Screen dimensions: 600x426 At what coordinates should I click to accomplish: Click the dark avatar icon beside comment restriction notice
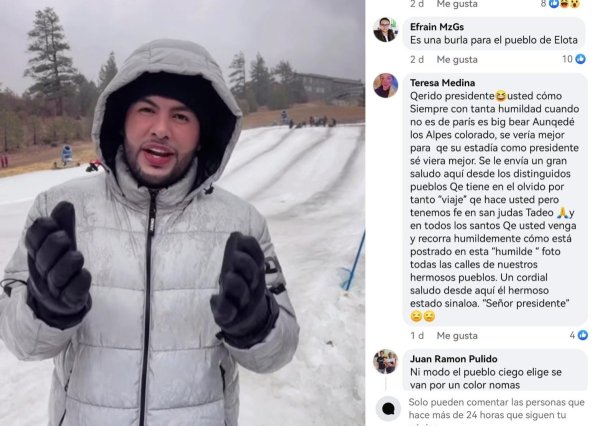click(388, 409)
